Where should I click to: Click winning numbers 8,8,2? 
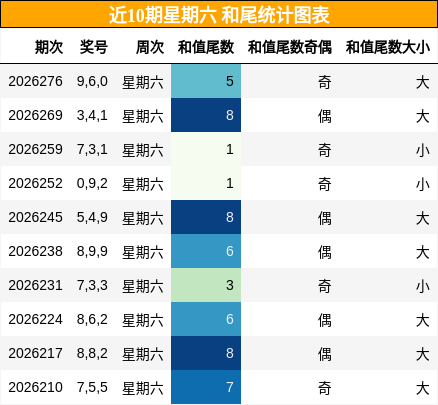click(92, 354)
